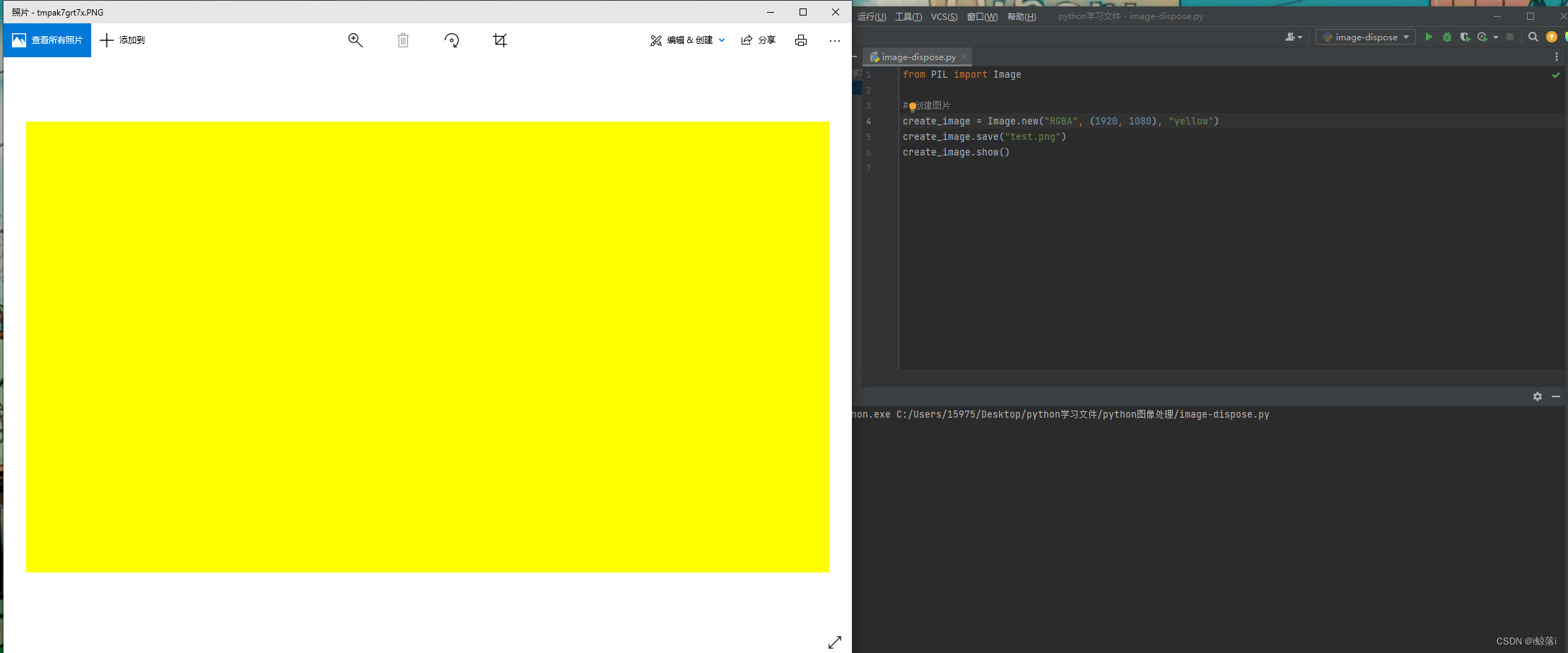The image size is (1568, 653).
Task: Select the image-dispose.py editor tab
Action: pos(917,57)
